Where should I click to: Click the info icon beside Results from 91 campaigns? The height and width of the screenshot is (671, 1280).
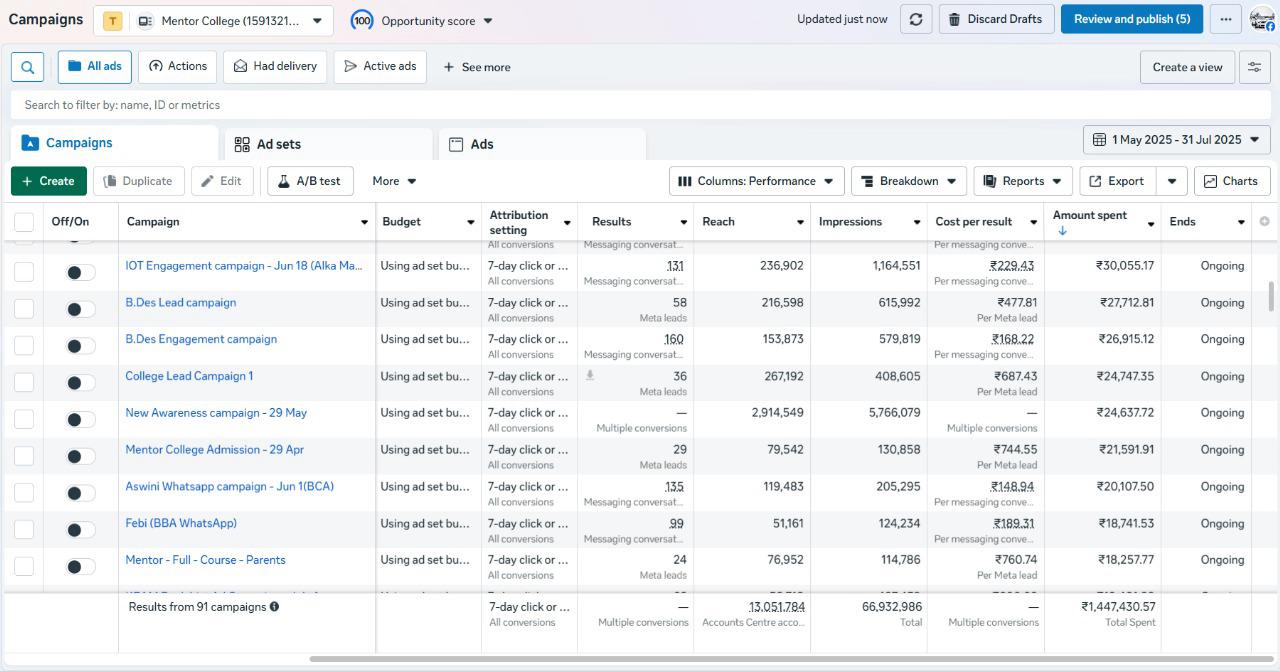coord(274,607)
